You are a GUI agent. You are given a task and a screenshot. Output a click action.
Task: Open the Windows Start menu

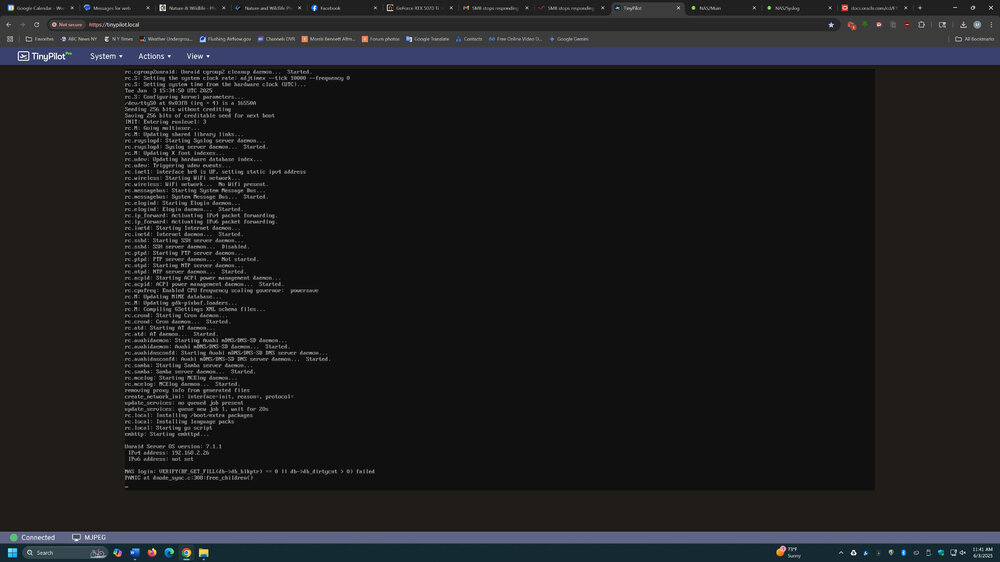coord(12,552)
